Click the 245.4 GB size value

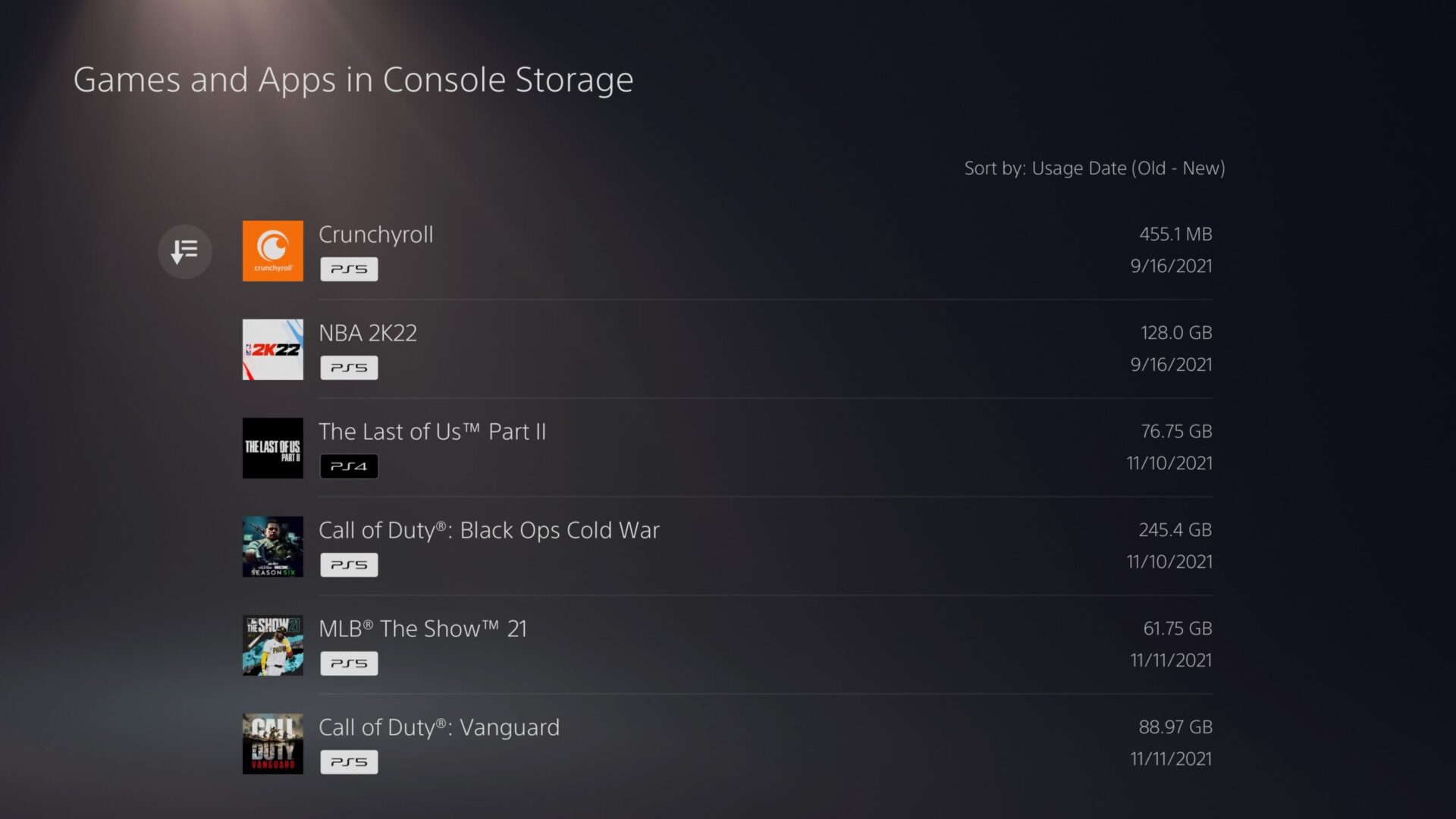click(x=1175, y=530)
